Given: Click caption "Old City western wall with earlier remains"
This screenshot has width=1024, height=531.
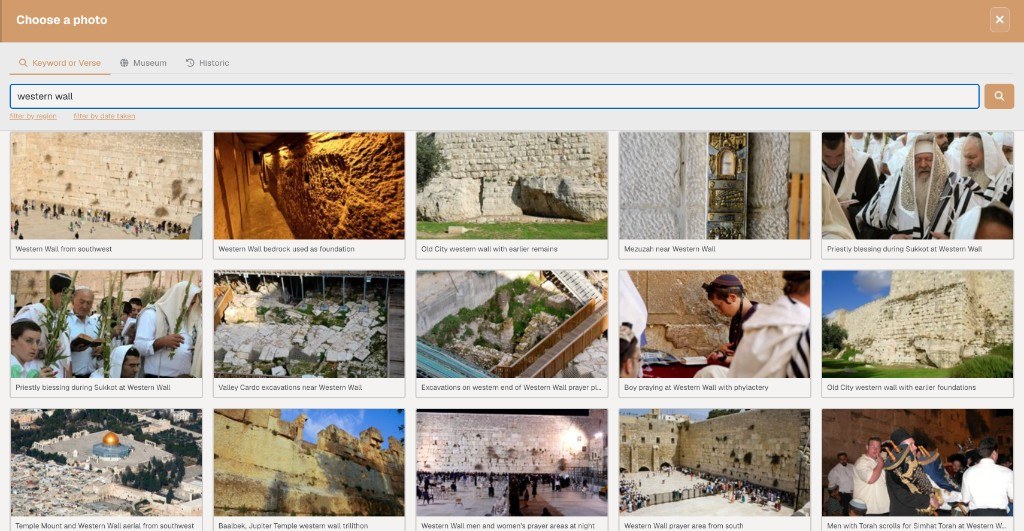Looking at the screenshot, I should (x=489, y=249).
